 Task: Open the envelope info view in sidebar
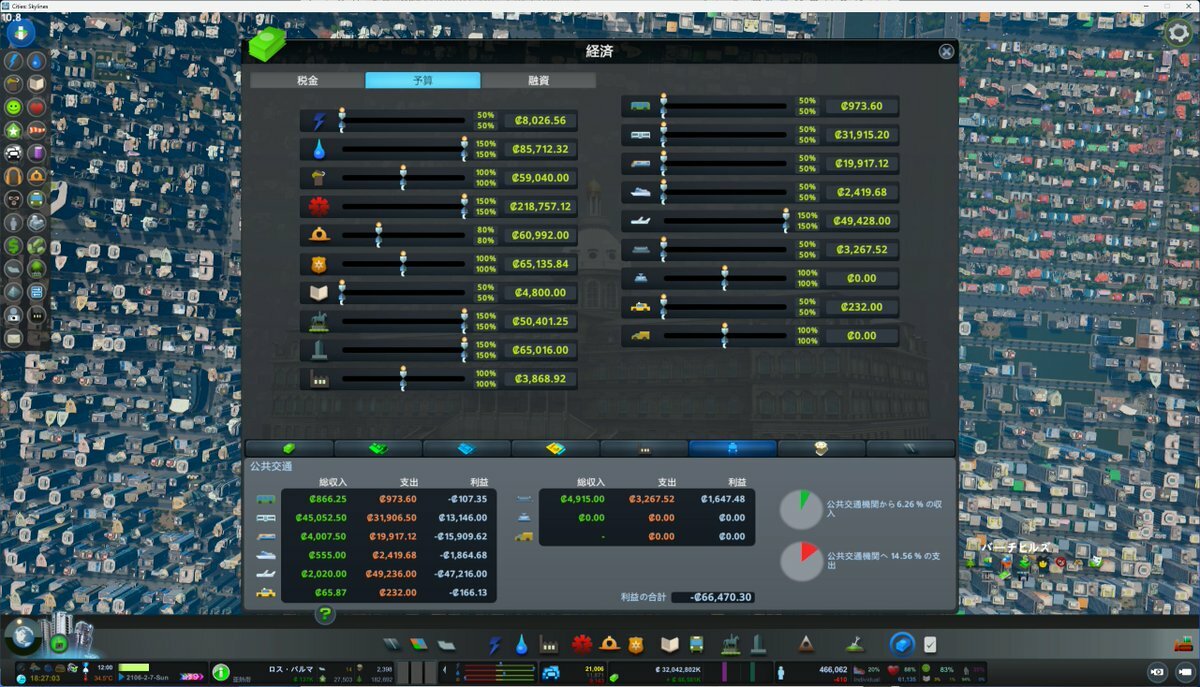[x=14, y=337]
